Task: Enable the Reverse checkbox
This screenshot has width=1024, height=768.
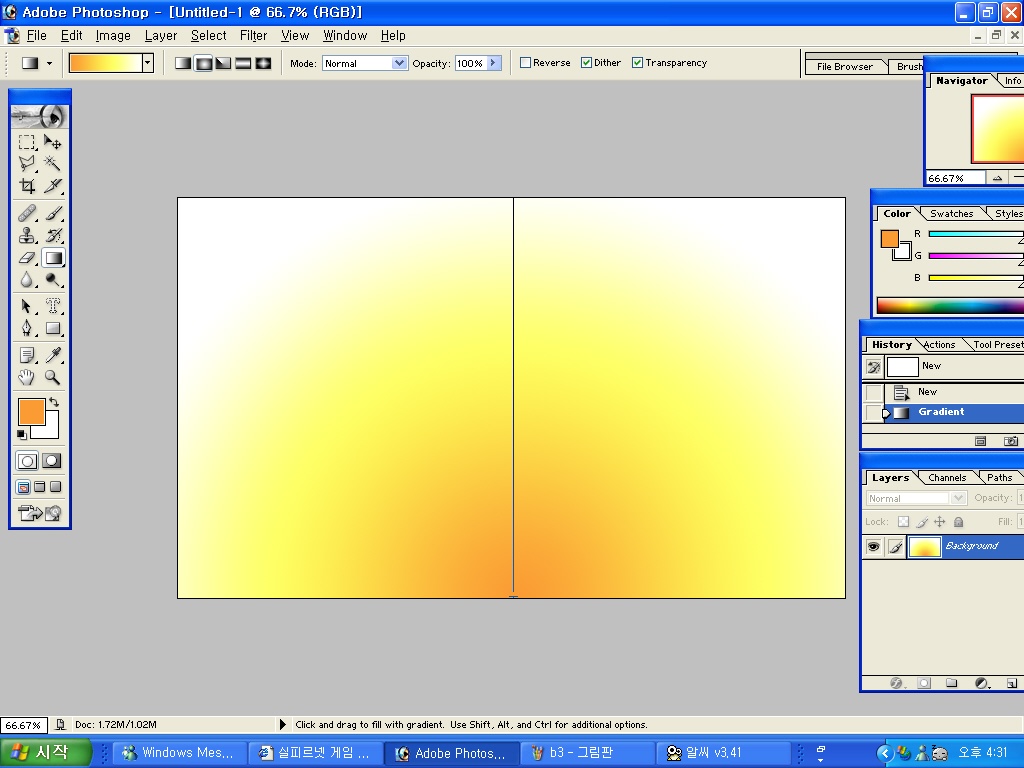Action: point(526,63)
